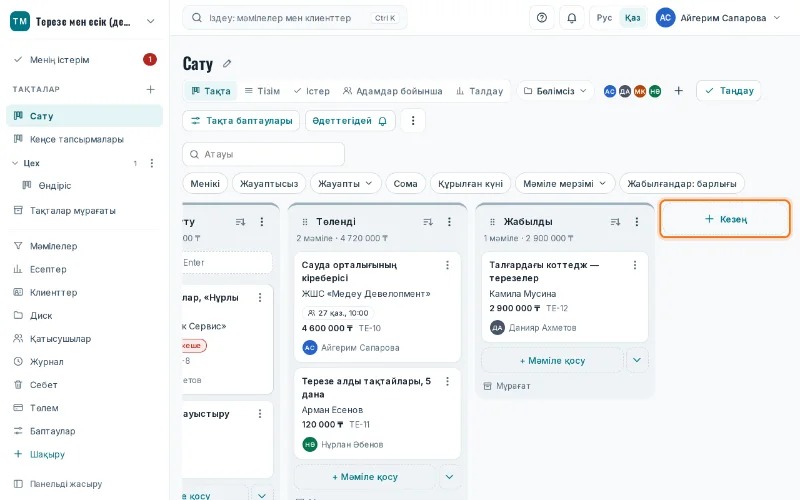
Task: Click the ДА avatar filter in the header
Action: point(625,91)
